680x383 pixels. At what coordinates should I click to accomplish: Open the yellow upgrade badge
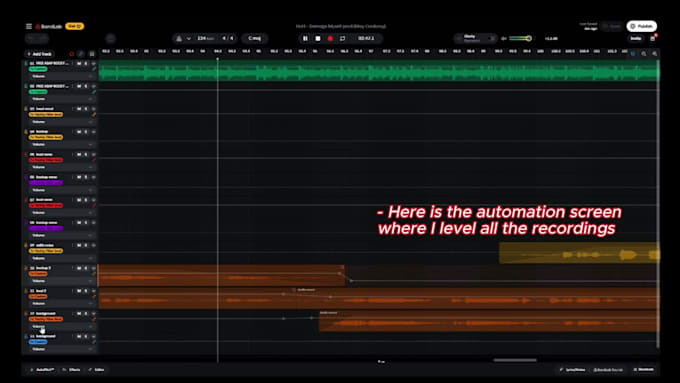tap(75, 26)
